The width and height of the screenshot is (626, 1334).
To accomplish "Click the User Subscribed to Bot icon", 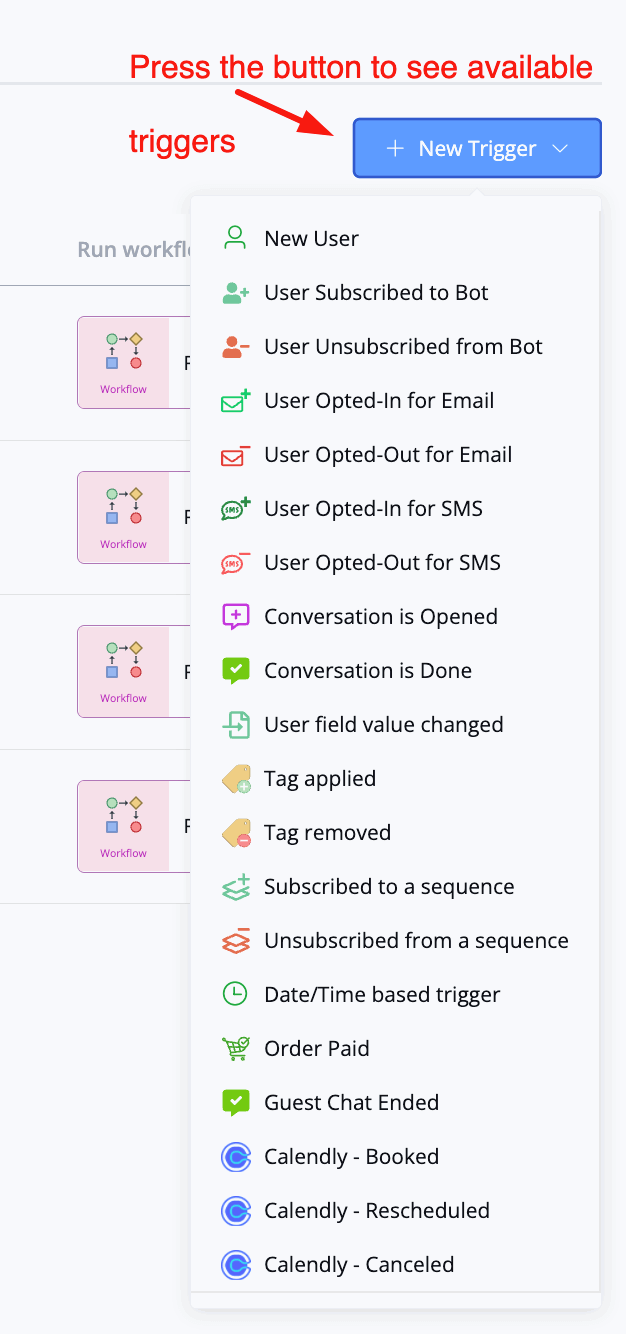I will [x=236, y=293].
